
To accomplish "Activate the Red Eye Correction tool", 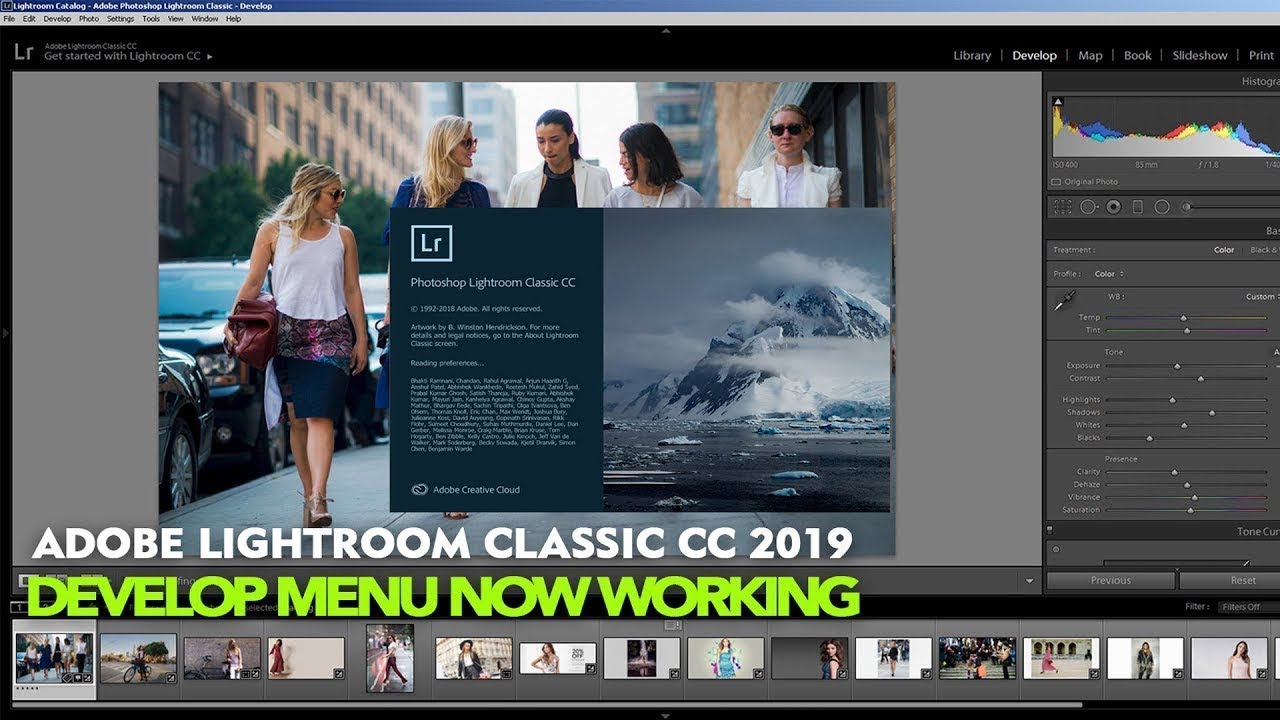I will (1113, 207).
